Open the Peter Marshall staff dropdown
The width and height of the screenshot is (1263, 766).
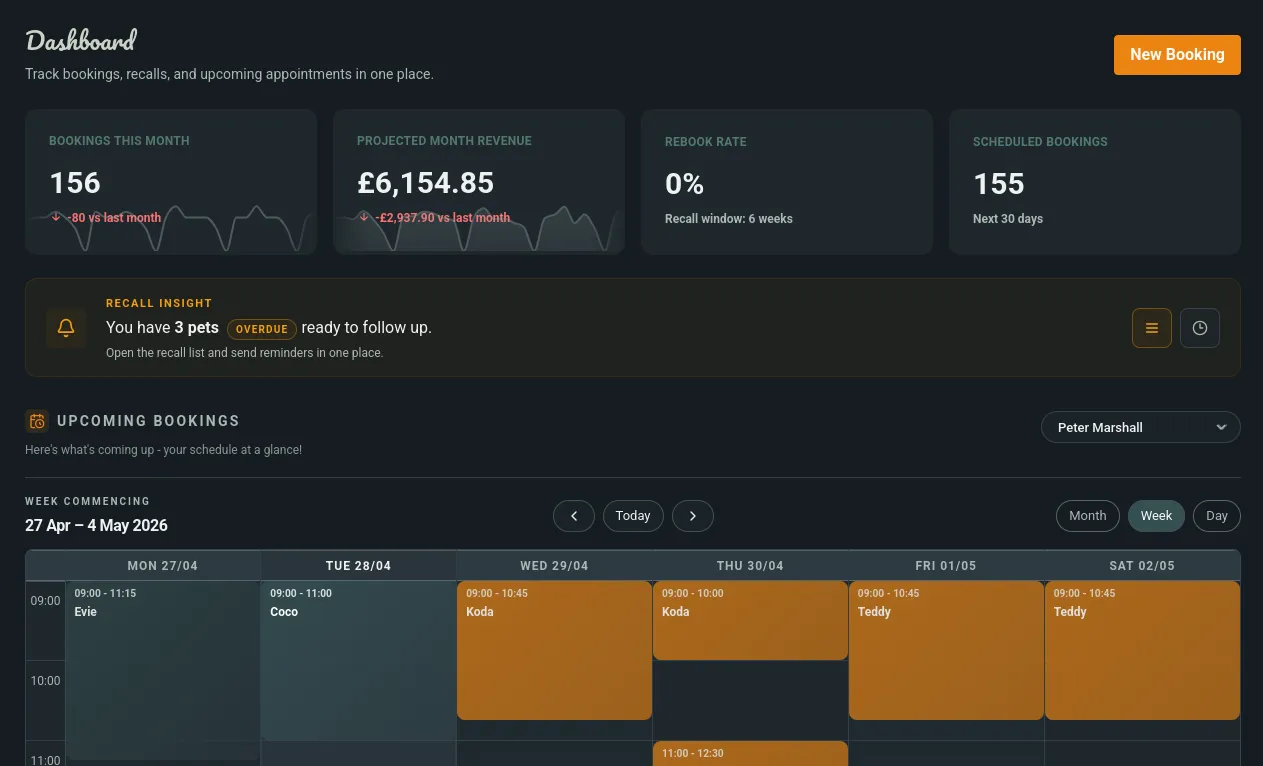(1141, 427)
